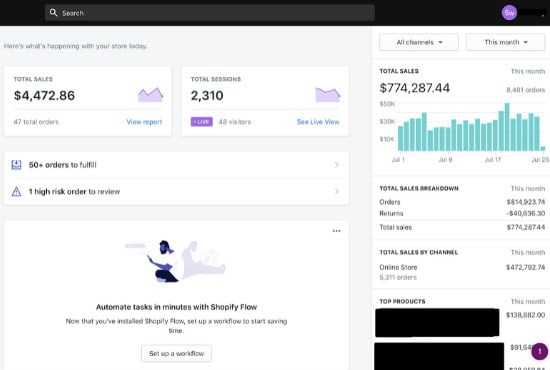
Task: Click the LIVE badge indicator
Action: pos(202,122)
